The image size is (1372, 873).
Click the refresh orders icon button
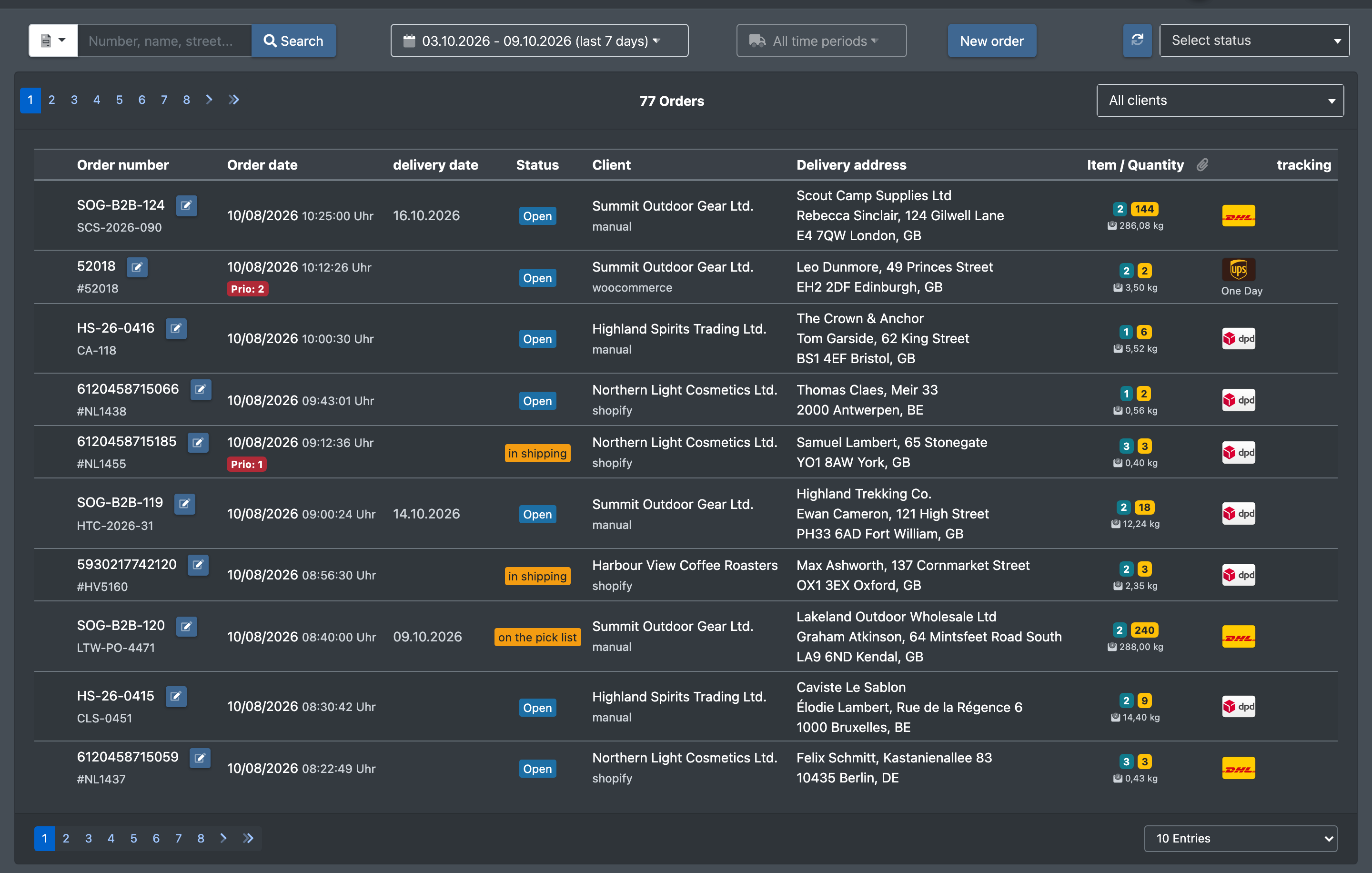(1137, 41)
